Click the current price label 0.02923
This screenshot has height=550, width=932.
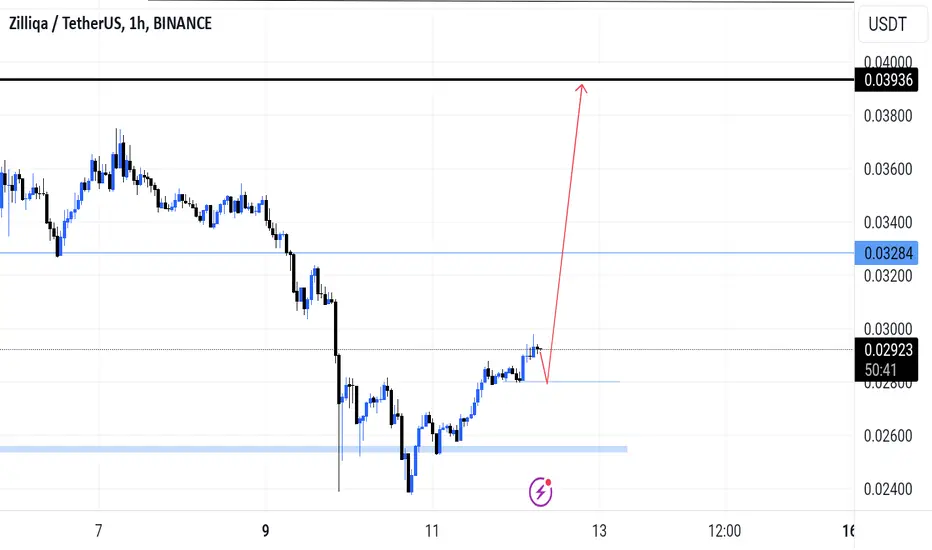(x=886, y=350)
